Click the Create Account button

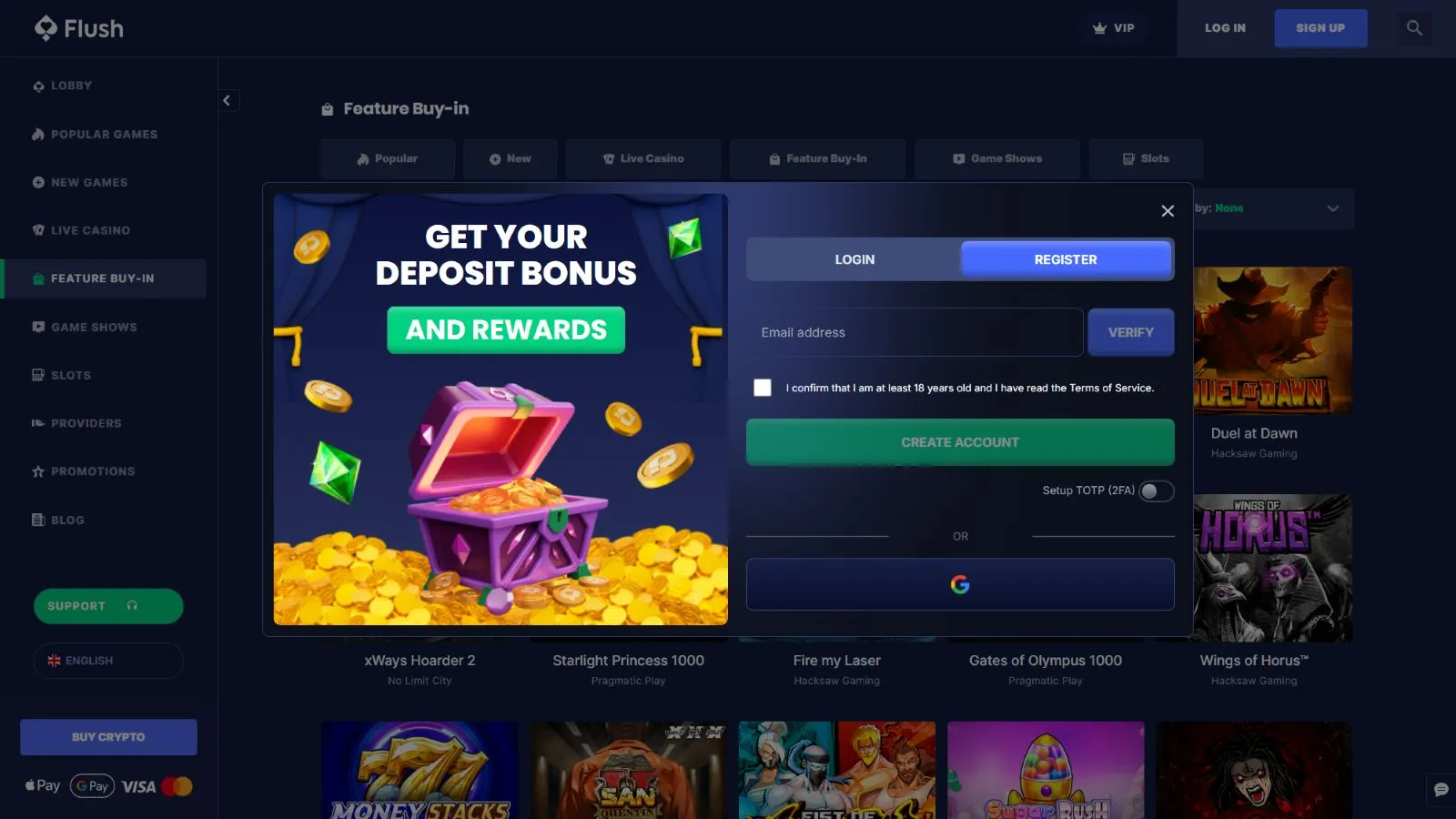(960, 442)
